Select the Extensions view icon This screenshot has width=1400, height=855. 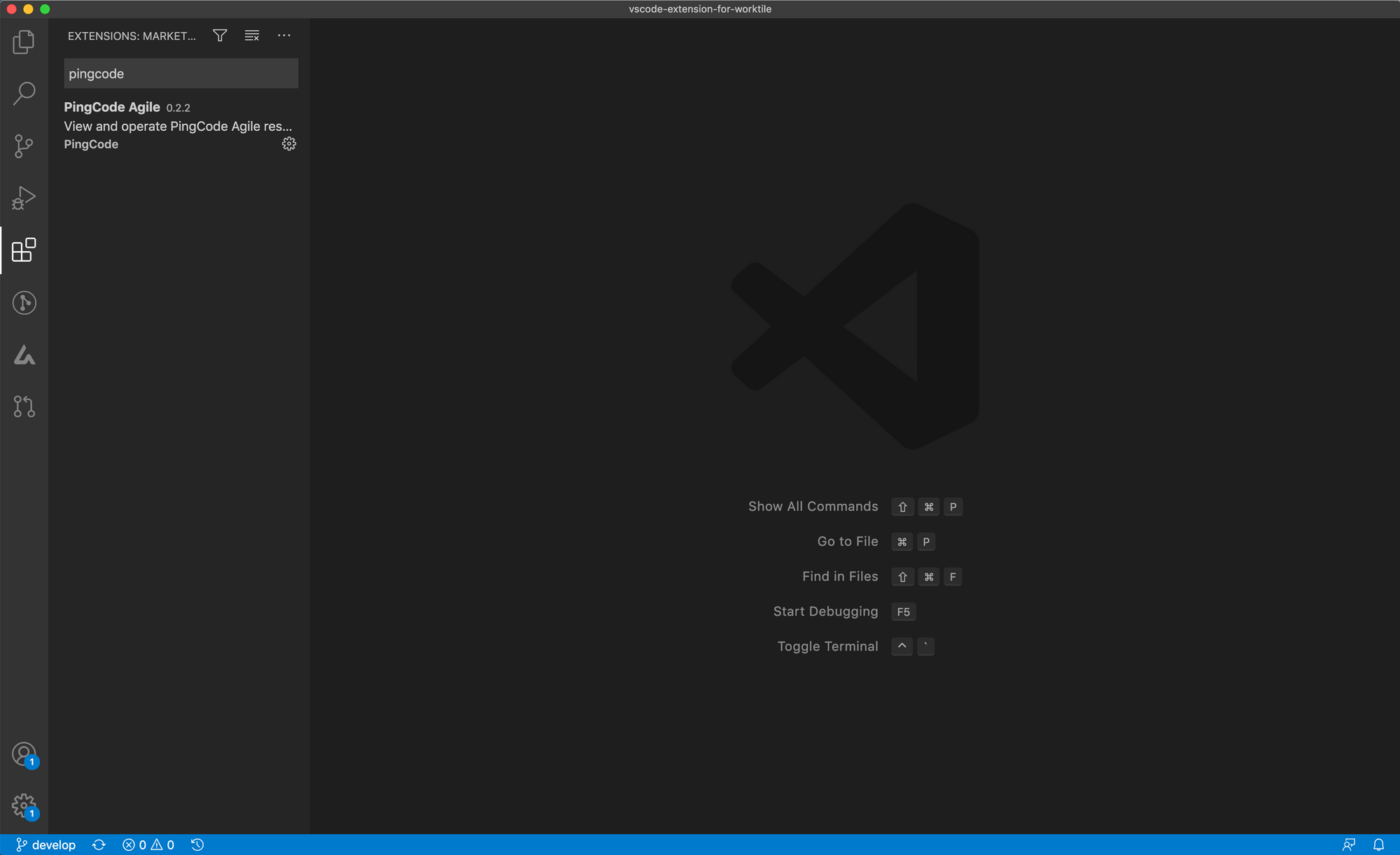pyautogui.click(x=24, y=250)
